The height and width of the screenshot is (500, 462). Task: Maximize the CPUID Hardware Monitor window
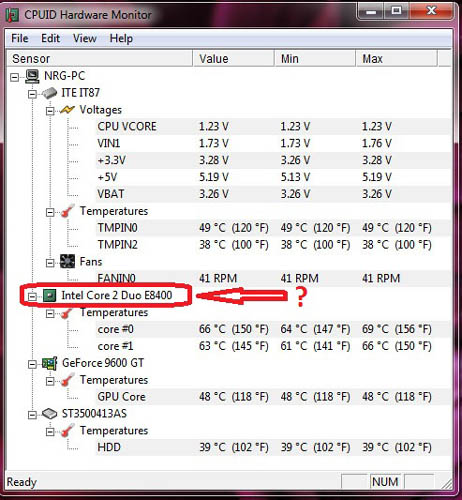397,12
